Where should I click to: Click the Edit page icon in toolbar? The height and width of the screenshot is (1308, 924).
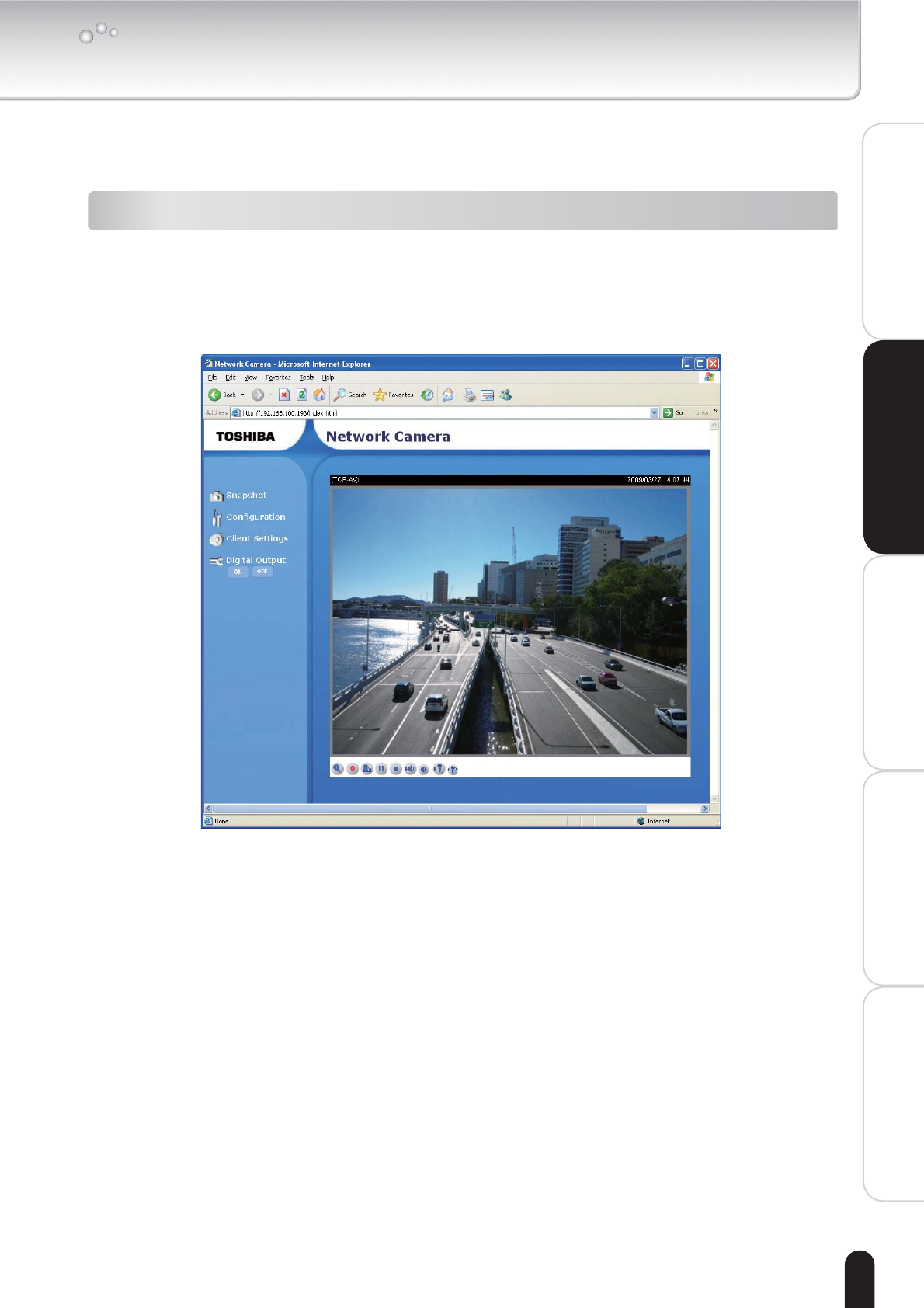coord(488,395)
